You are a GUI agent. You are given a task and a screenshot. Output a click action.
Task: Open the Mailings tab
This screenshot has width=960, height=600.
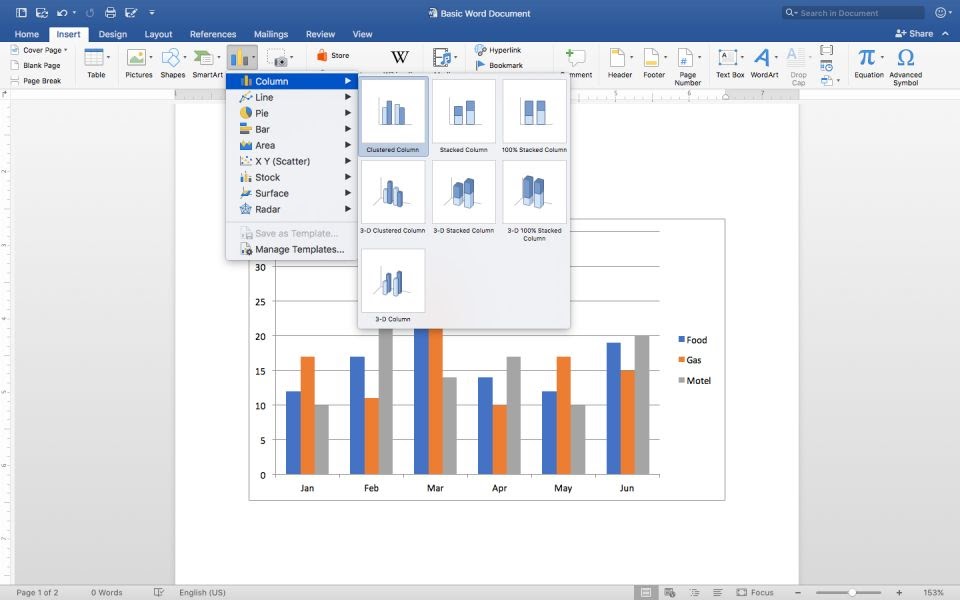271,34
